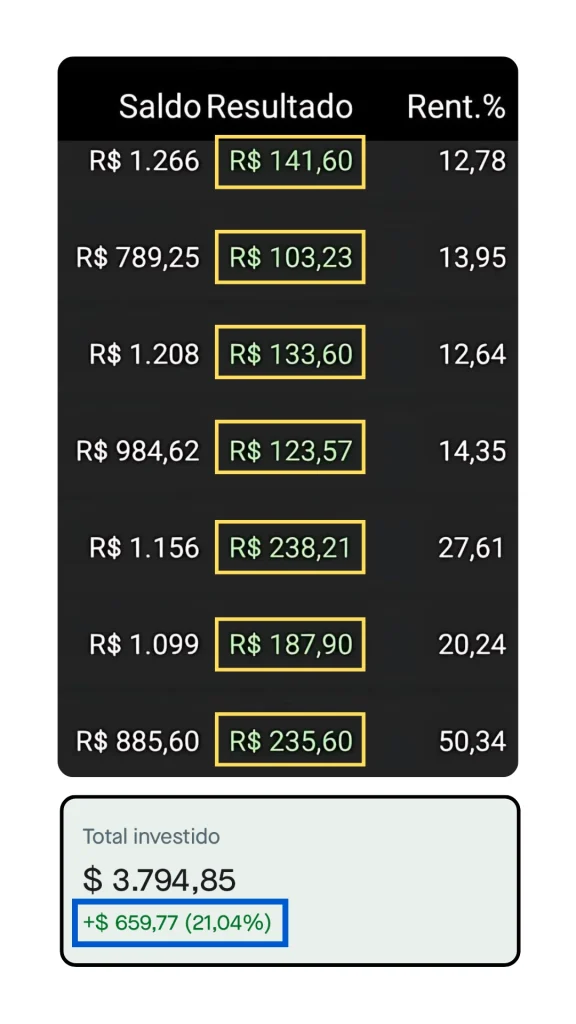Click the Total investido label

[x=152, y=837]
